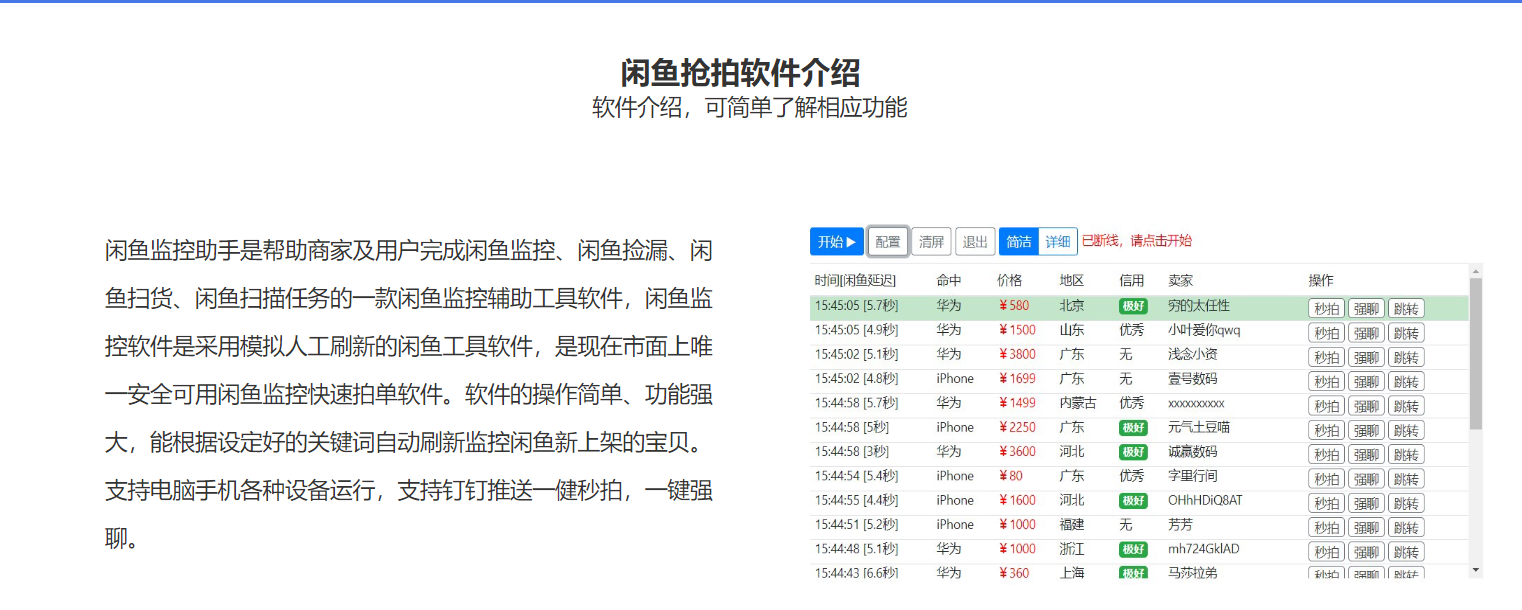Image resolution: width=1522 pixels, height=610 pixels.
Task: Click the software interface preview image
Action: click(1146, 400)
